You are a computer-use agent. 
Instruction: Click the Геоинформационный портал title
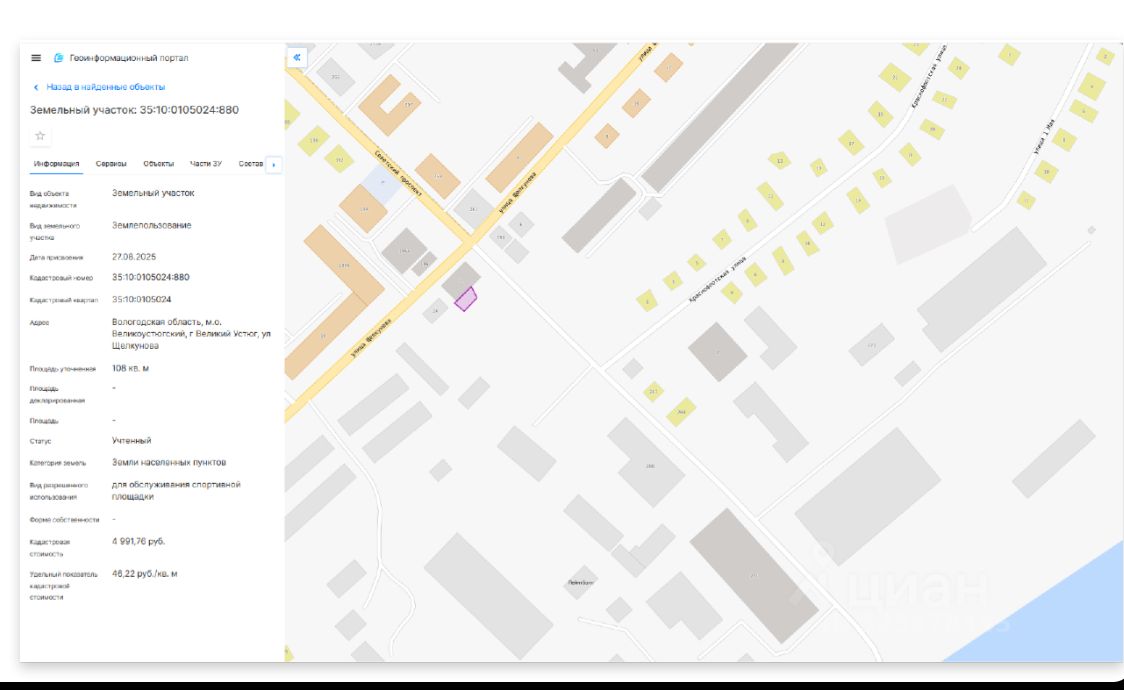[x=129, y=58]
